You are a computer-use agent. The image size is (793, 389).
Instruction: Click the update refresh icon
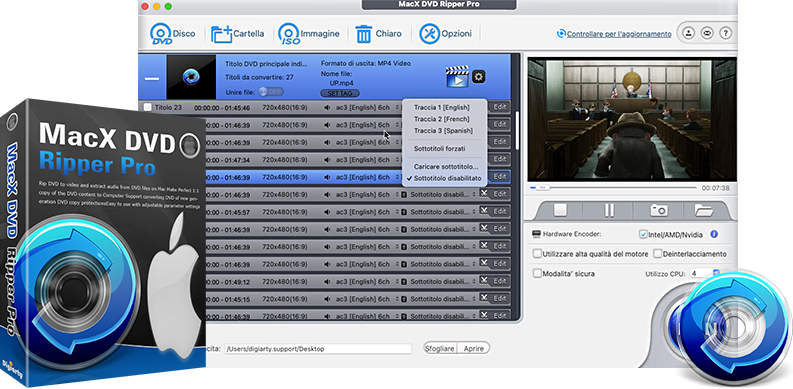(x=561, y=34)
